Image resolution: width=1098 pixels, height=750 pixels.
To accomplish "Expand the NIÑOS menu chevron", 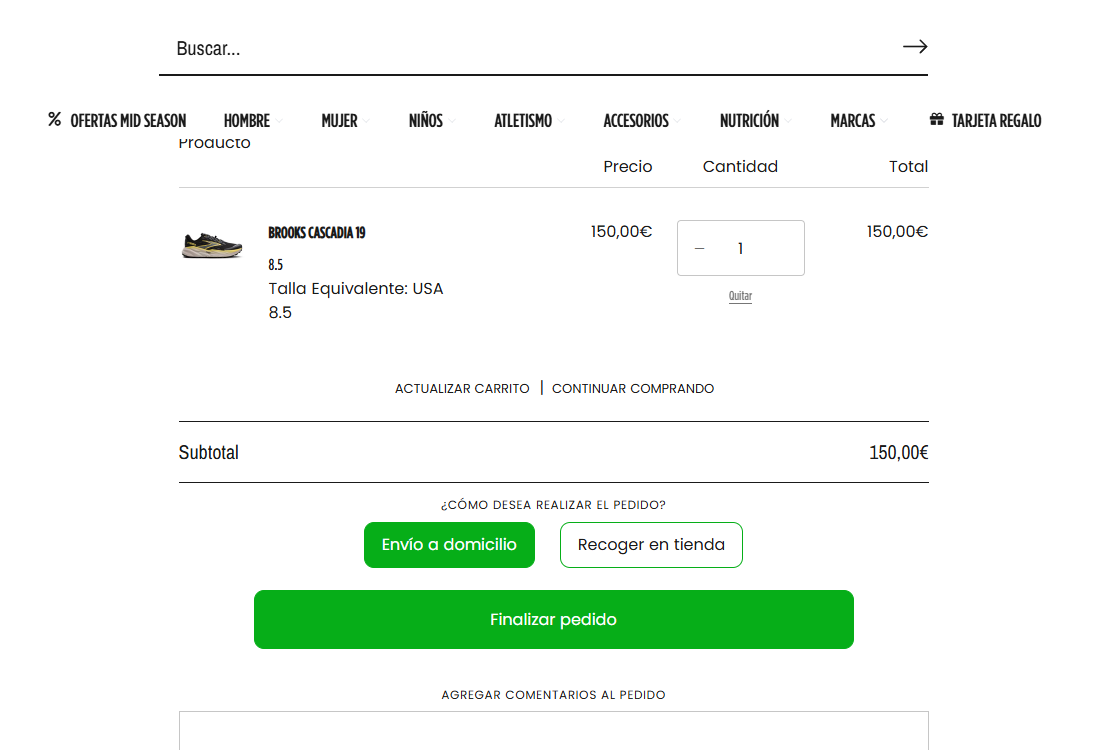I will 452,121.
